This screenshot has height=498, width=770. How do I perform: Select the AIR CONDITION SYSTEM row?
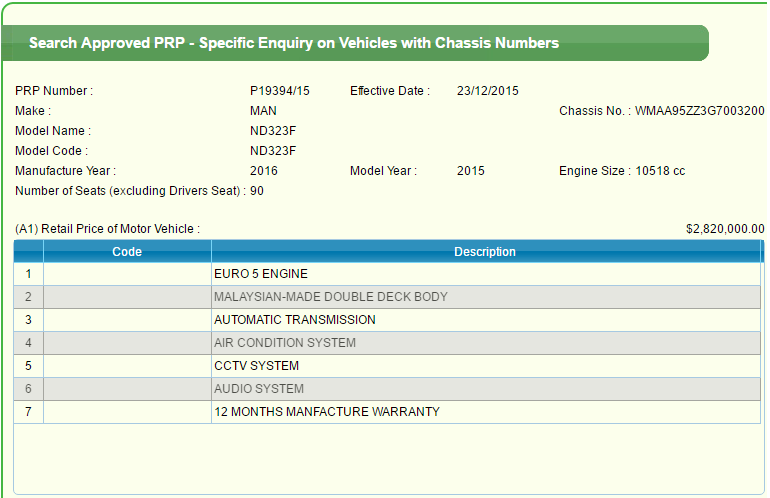tap(387, 343)
